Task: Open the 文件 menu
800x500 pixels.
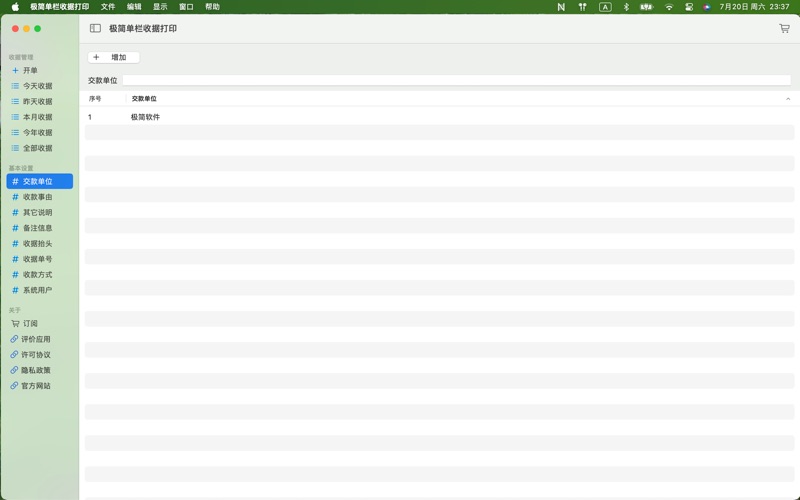Action: click(x=108, y=7)
